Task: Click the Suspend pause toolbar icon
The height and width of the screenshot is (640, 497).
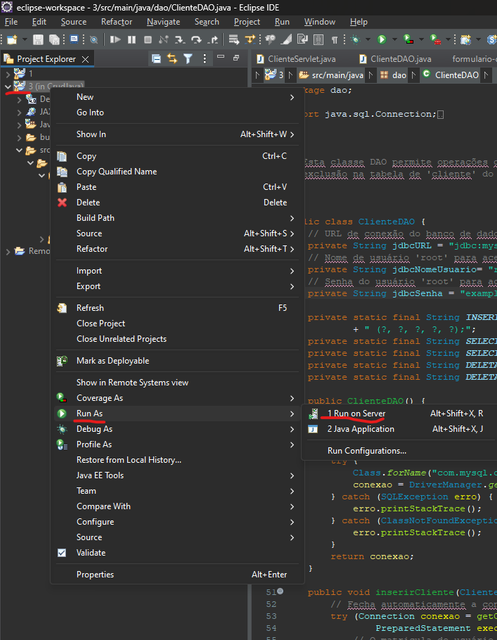Action: tap(131, 39)
